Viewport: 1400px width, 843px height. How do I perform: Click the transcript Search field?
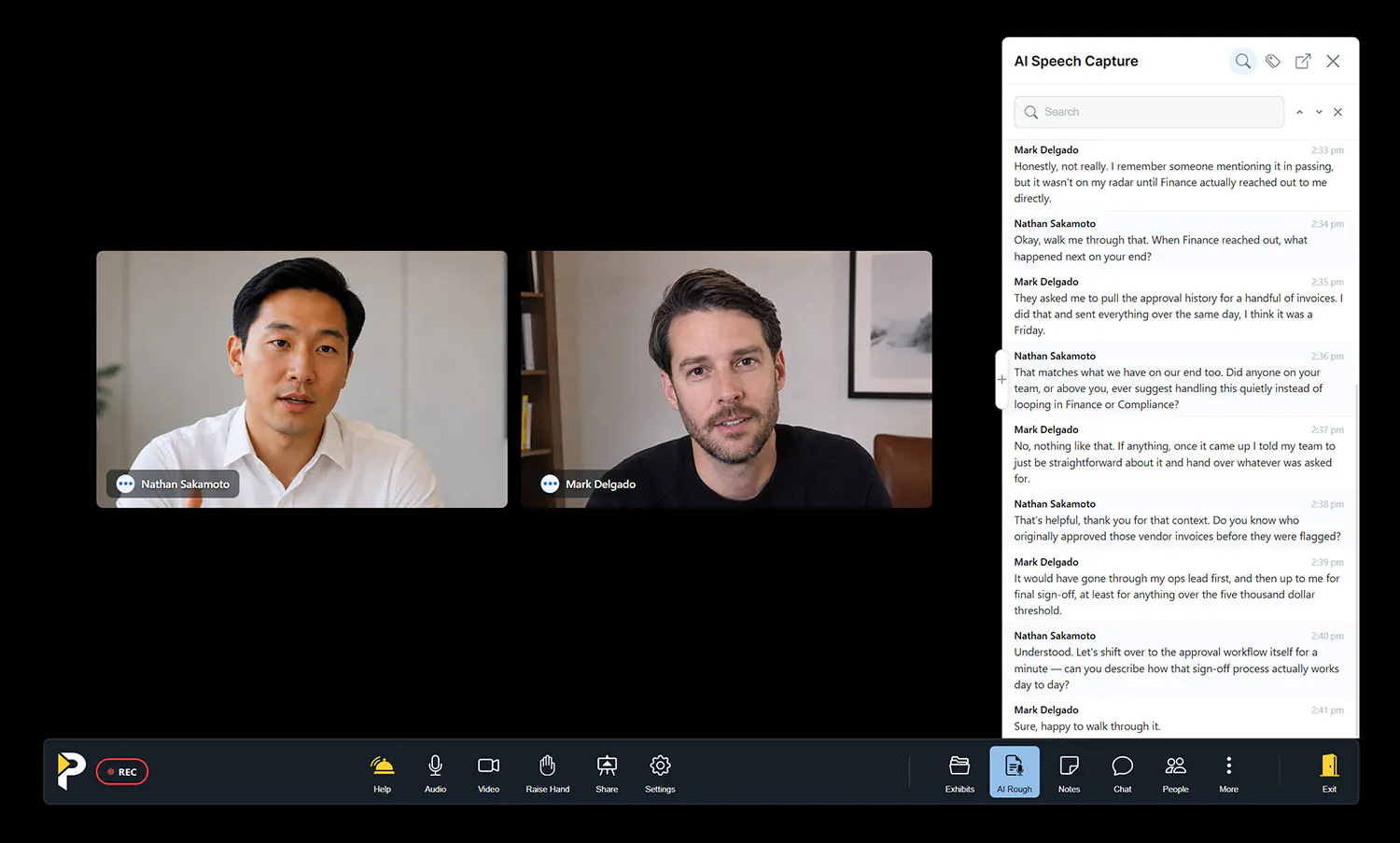pyautogui.click(x=1149, y=112)
